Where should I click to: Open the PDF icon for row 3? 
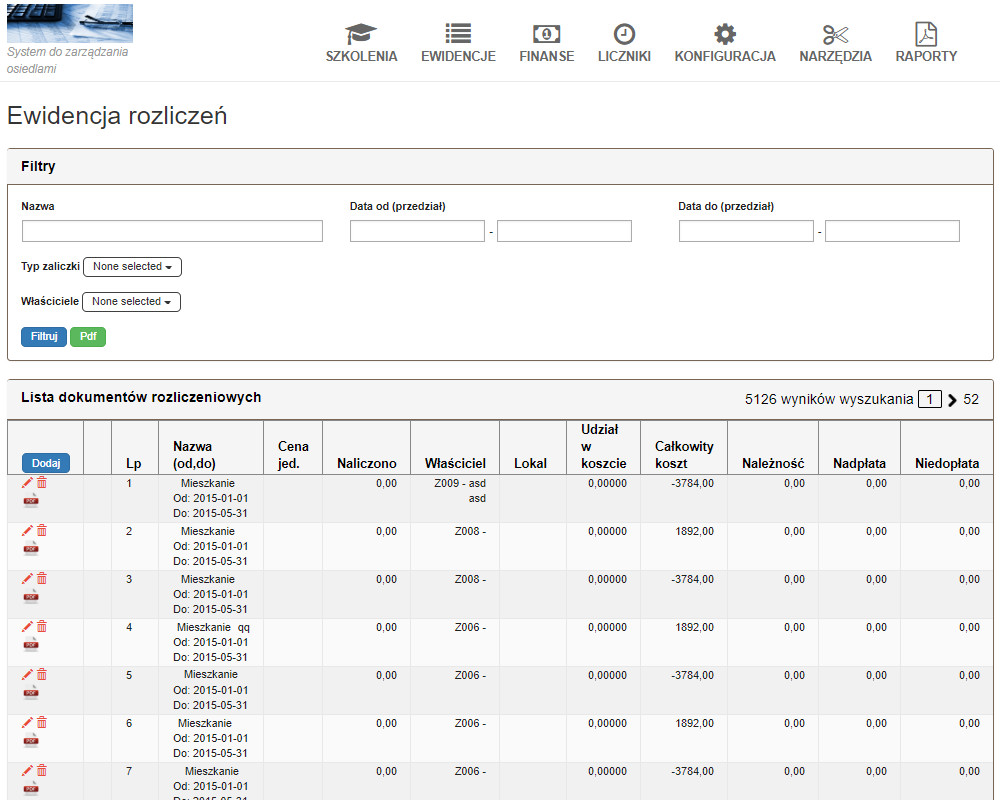(x=31, y=597)
